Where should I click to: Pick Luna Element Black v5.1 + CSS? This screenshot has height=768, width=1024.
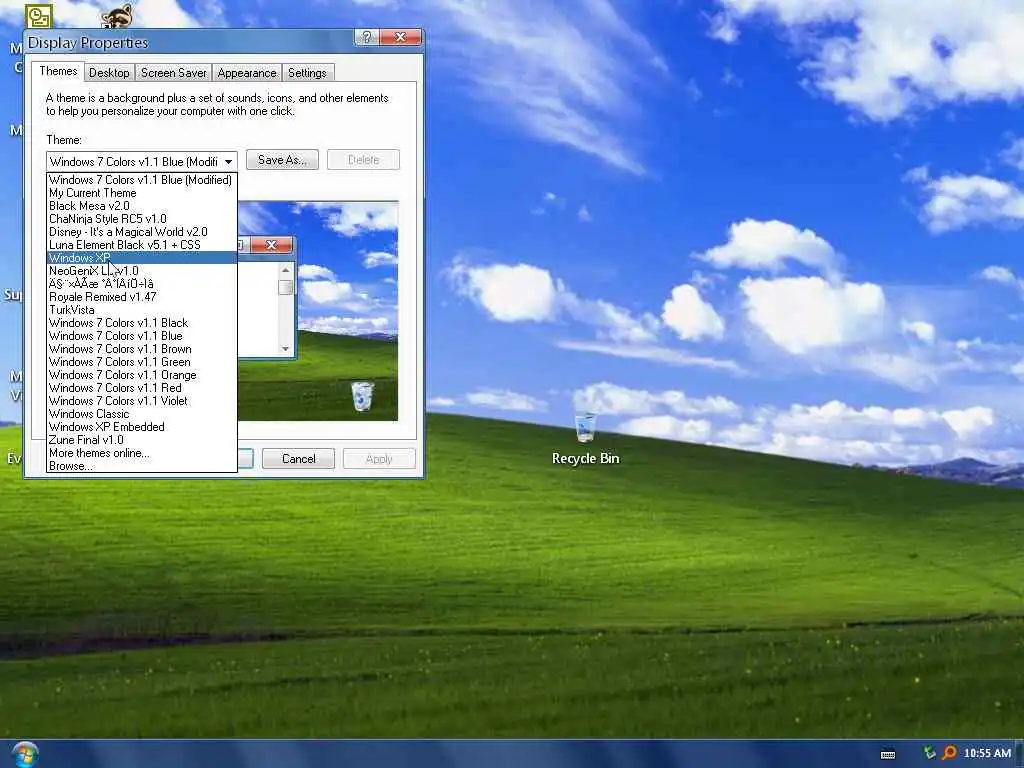pos(142,245)
